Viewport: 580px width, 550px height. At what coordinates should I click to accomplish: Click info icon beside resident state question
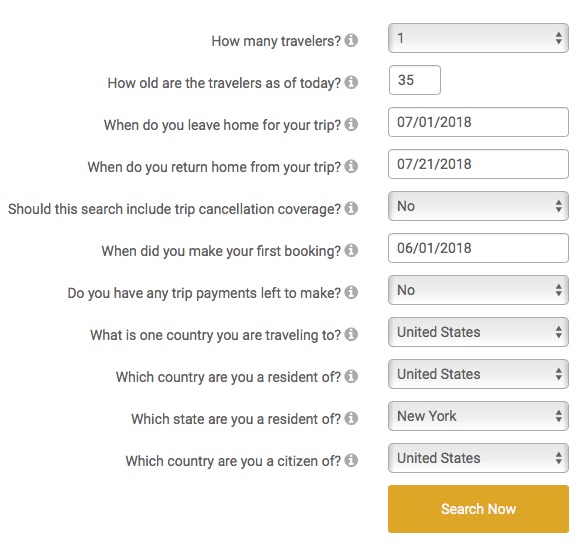(351, 418)
